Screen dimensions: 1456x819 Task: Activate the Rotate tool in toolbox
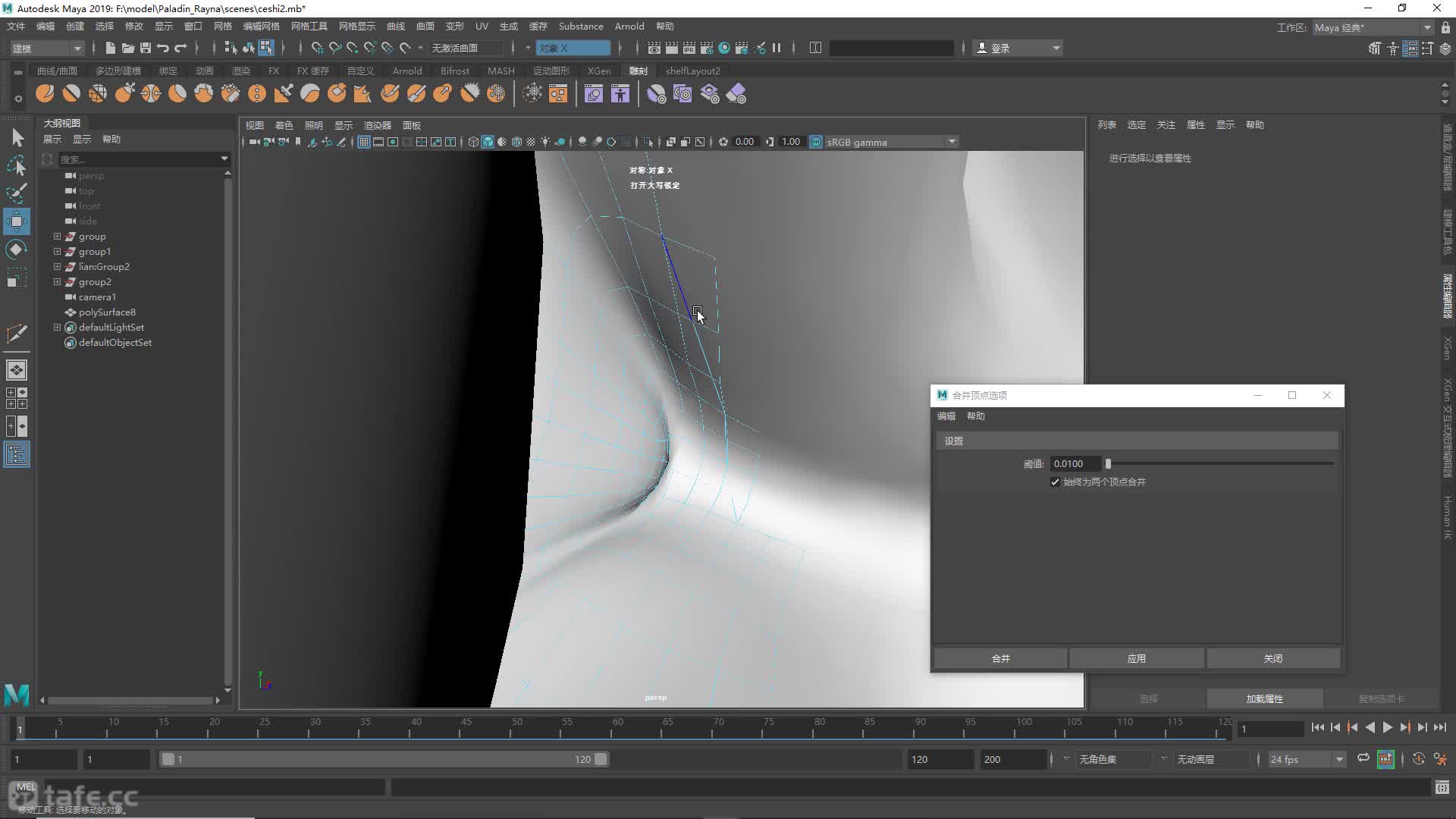coord(17,249)
